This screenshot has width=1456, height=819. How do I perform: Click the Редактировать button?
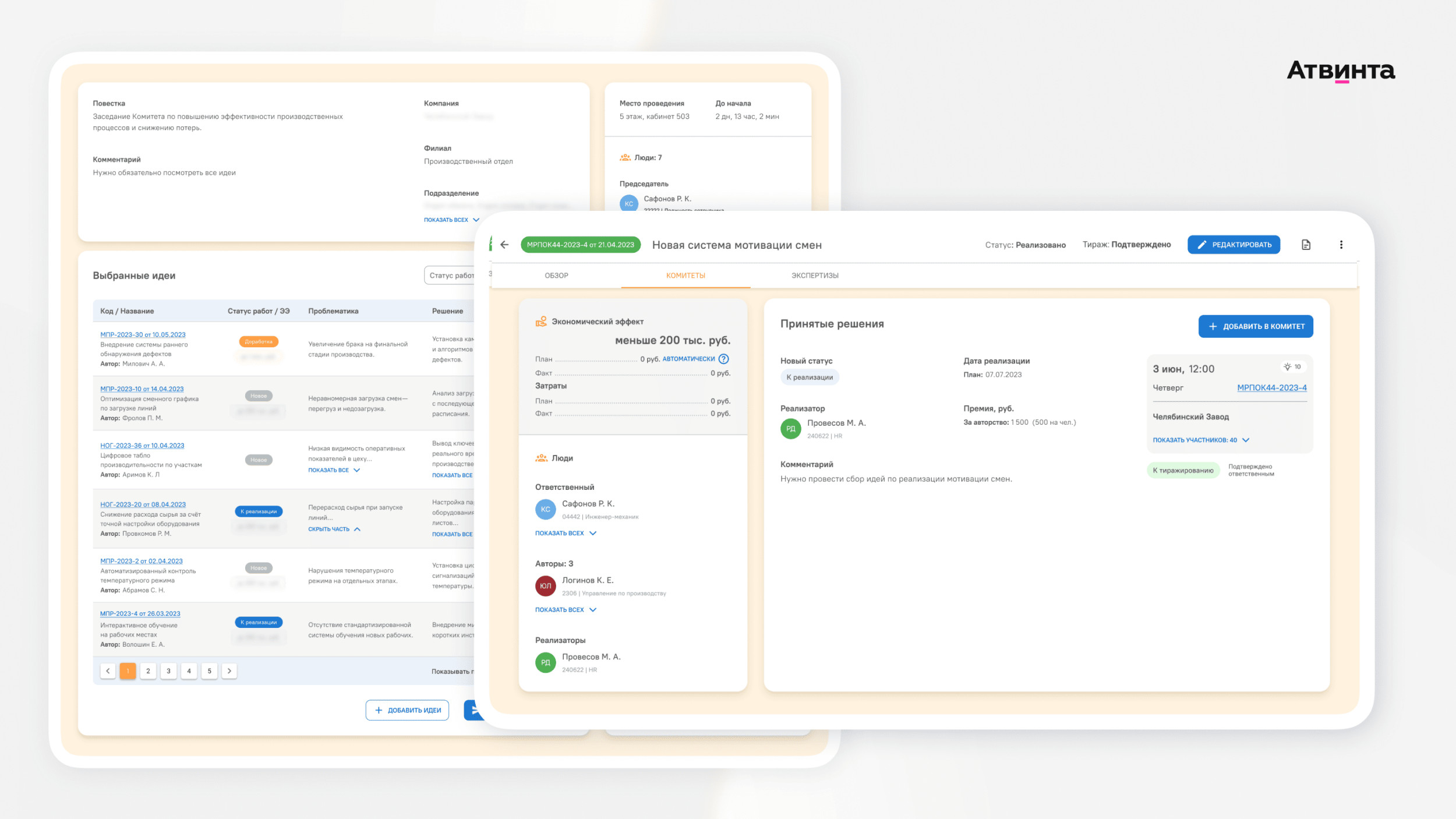pyautogui.click(x=1234, y=245)
